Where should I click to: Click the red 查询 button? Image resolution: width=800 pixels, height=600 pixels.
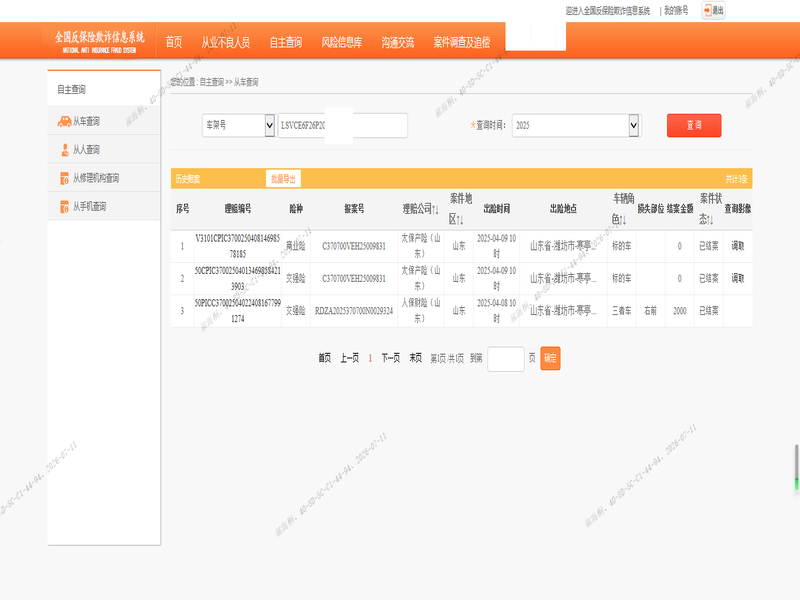tap(694, 125)
